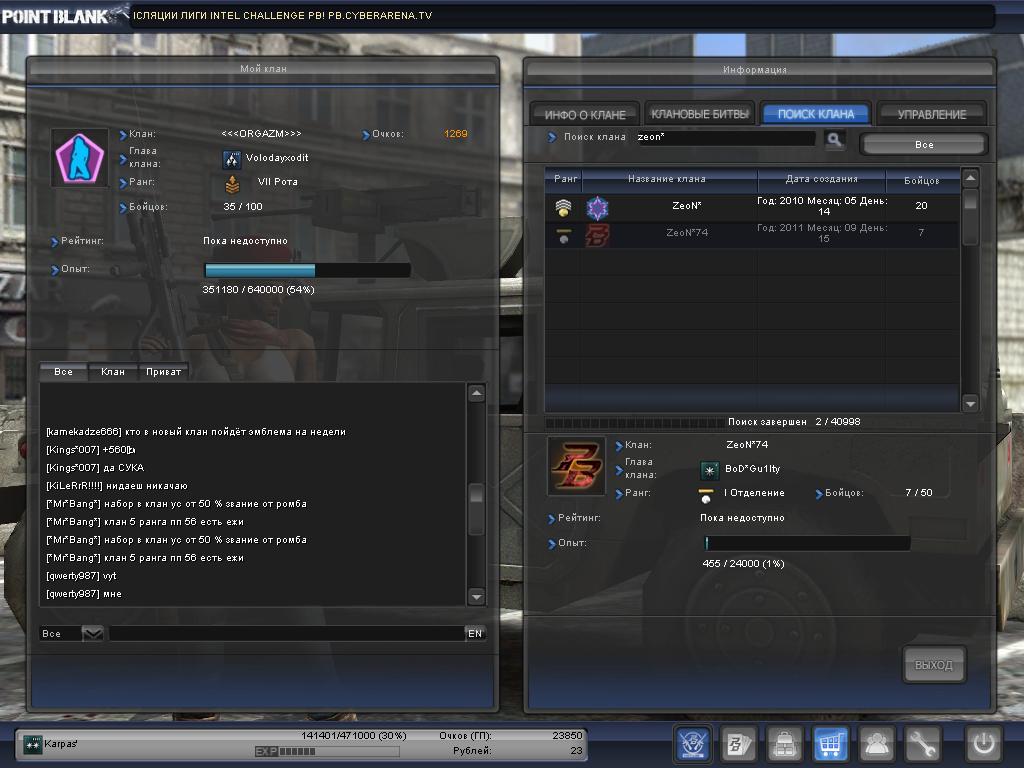Image resolution: width=1024 pixels, height=768 pixels.
Task: Open the wrench settings icon
Action: [924, 743]
